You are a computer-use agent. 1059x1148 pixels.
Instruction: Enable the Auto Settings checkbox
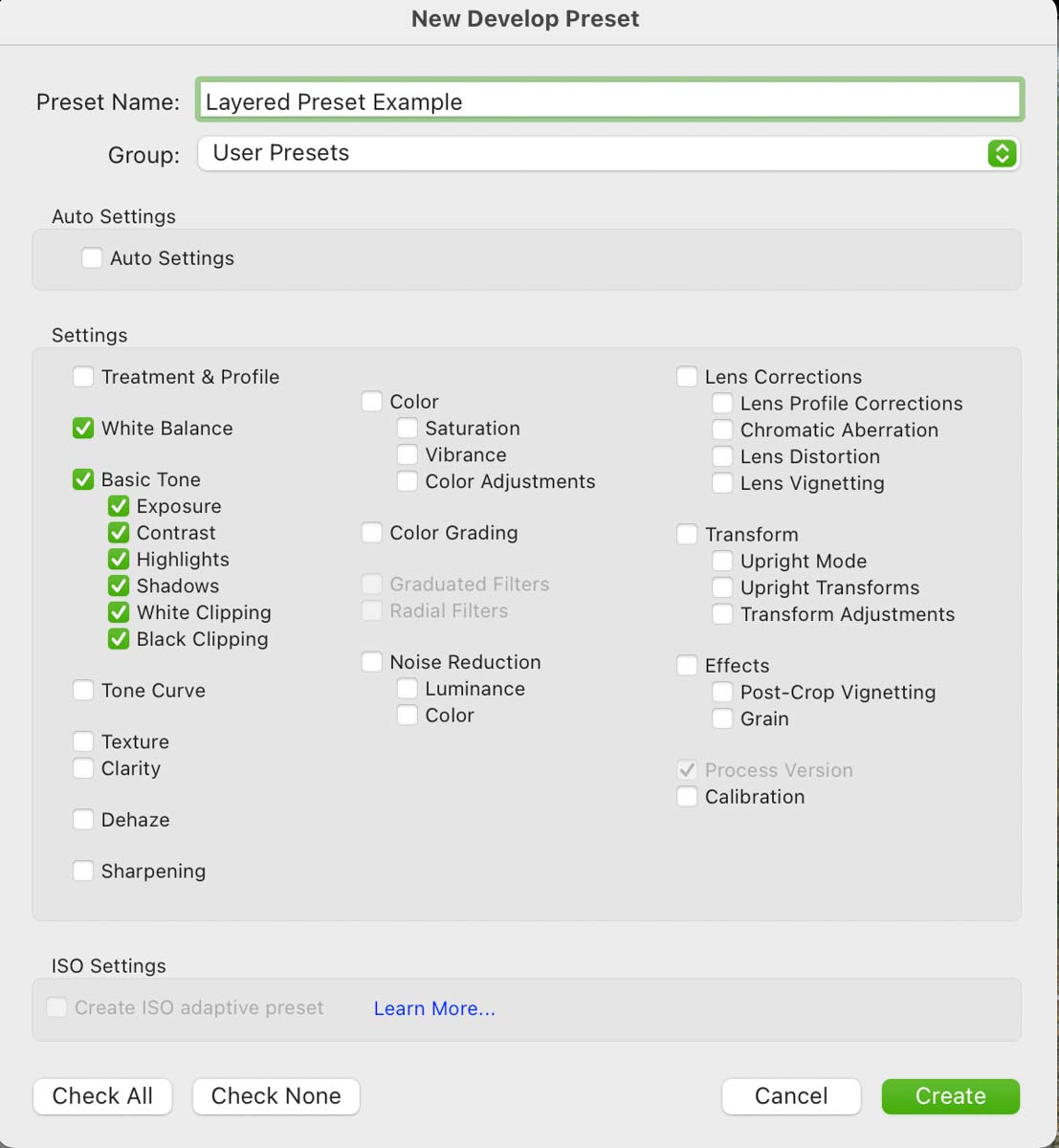click(x=92, y=257)
